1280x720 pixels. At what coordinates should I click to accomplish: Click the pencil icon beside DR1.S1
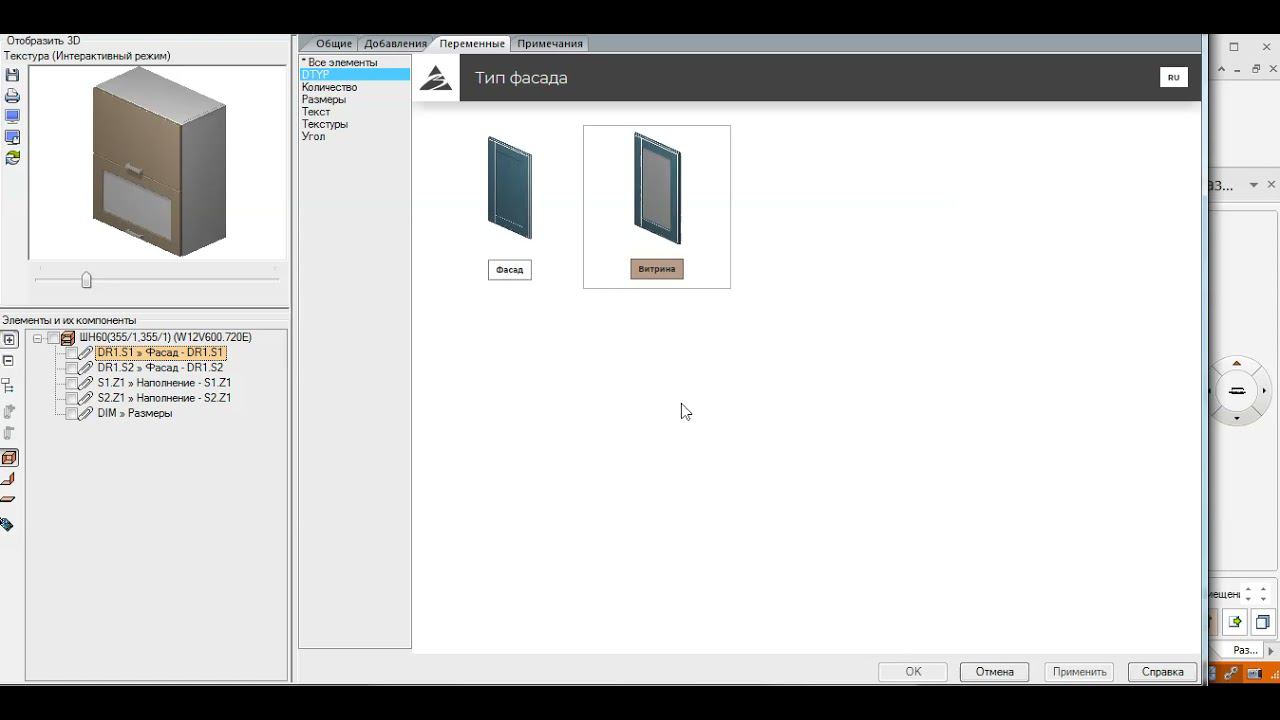(86, 353)
